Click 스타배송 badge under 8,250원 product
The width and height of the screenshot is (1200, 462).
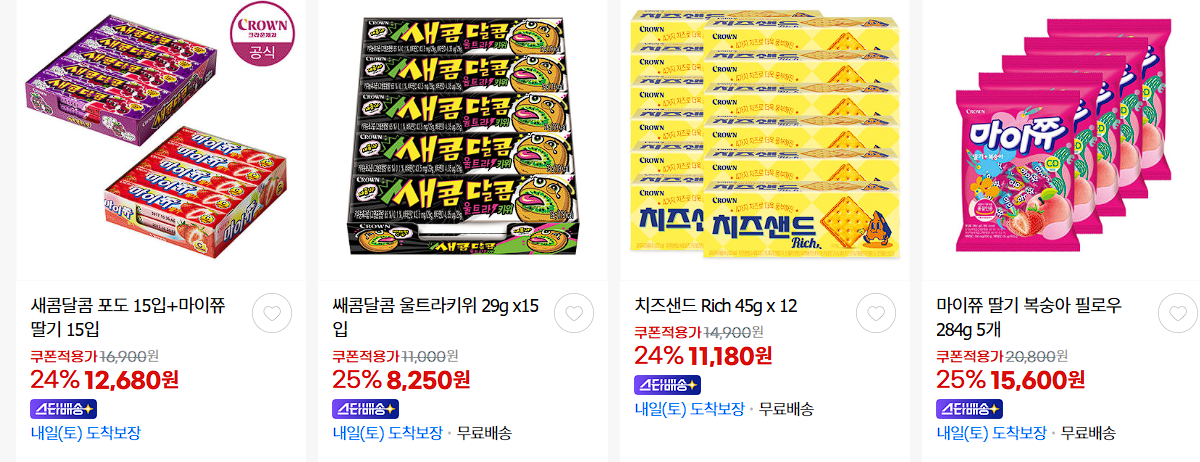click(x=365, y=409)
